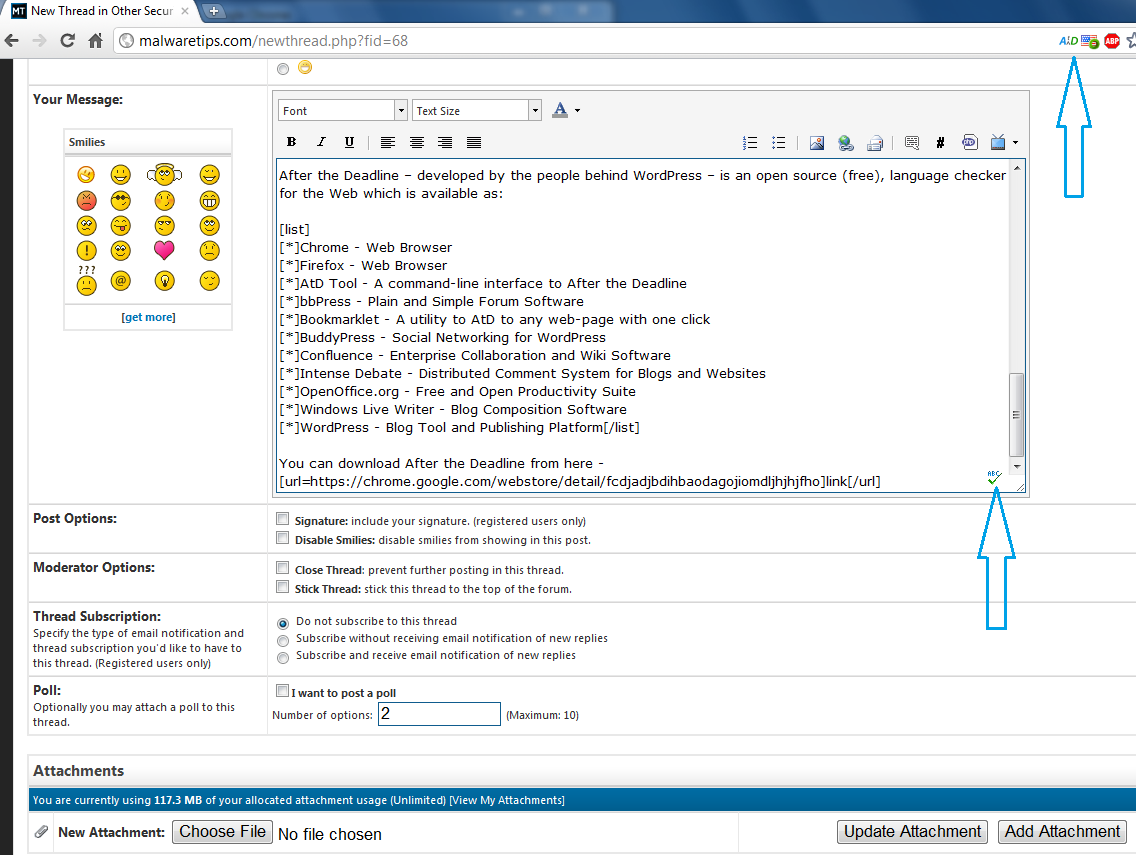1136x855 pixels.
Task: Open the Font dropdown
Action: (x=343, y=110)
